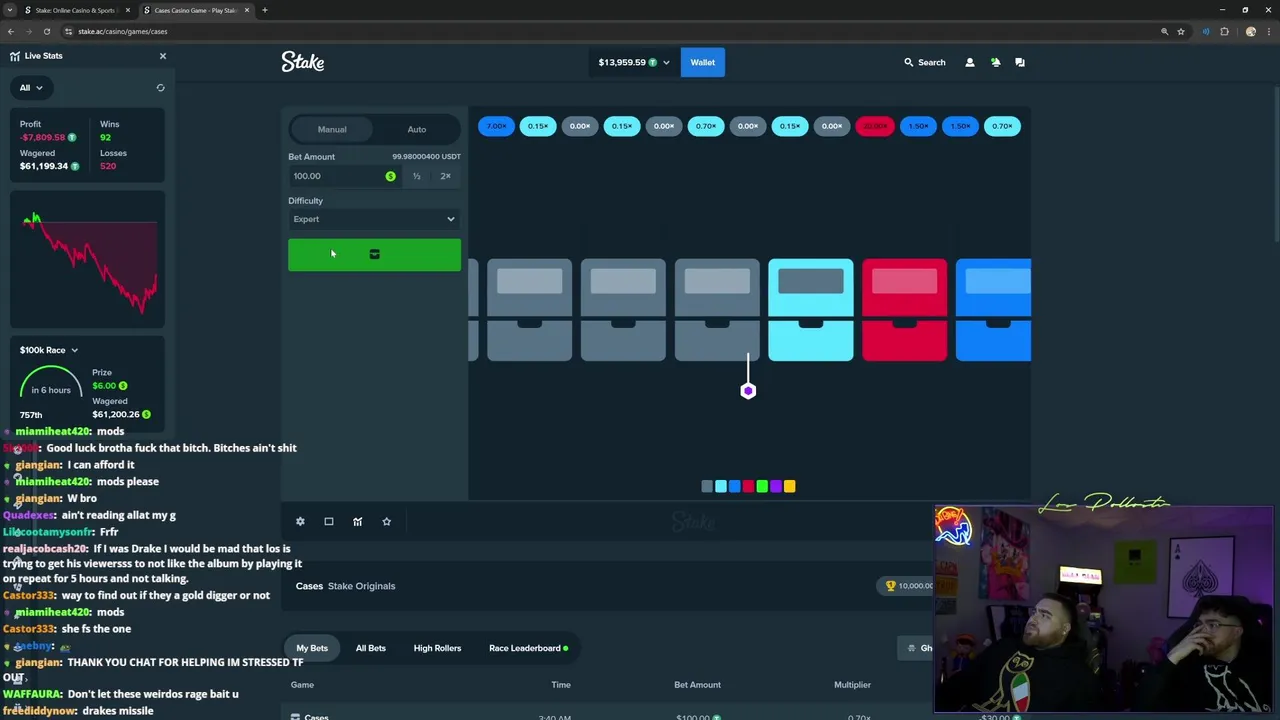Image resolution: width=1280 pixels, height=720 pixels.
Task: Select the All Bets tab
Action: [x=370, y=648]
